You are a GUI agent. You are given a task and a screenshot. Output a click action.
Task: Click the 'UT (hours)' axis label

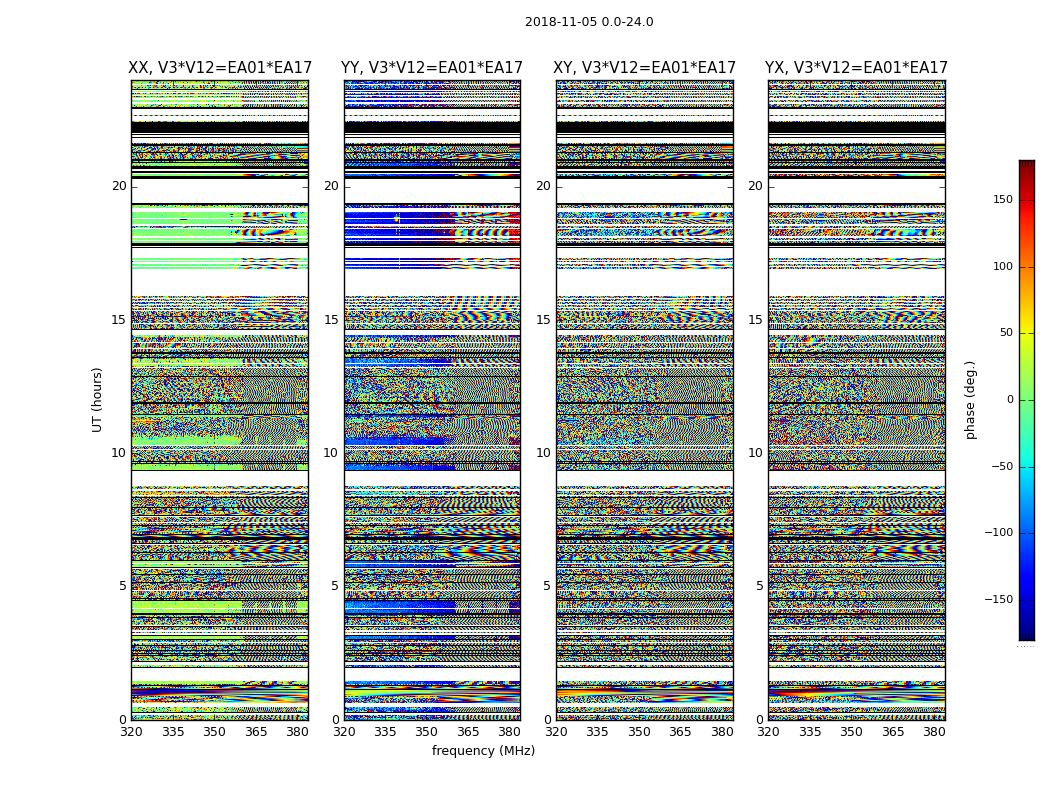click(x=97, y=400)
